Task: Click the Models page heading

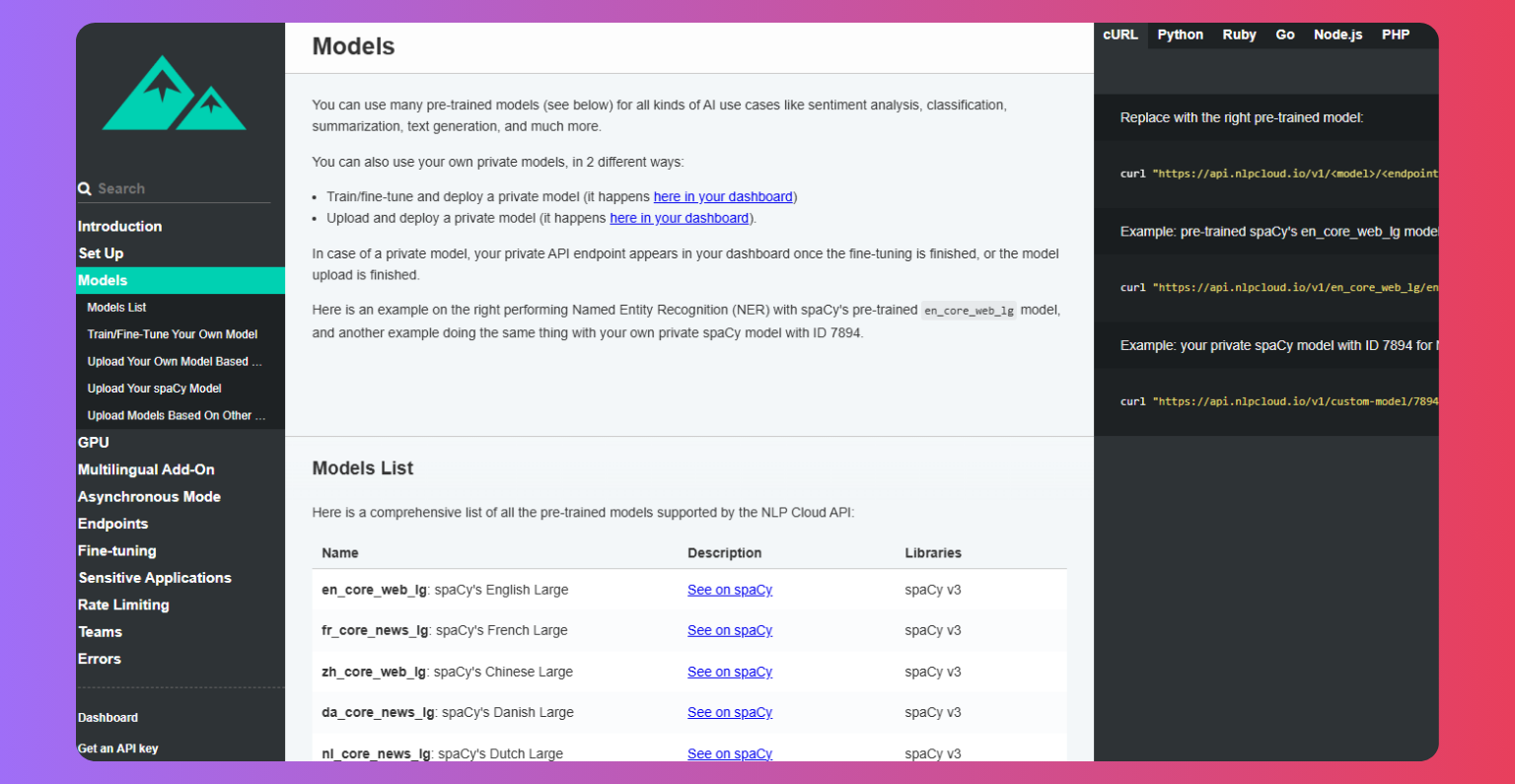Action: (353, 46)
